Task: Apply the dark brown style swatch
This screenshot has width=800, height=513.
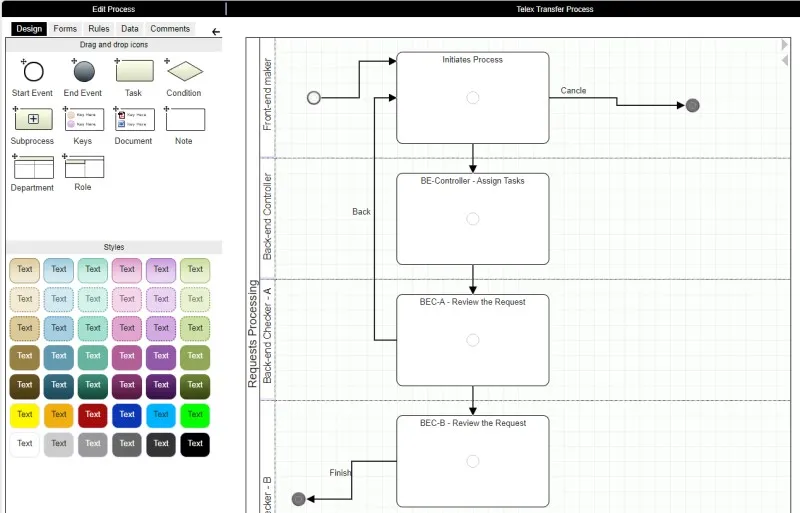Action: [x=24, y=386]
